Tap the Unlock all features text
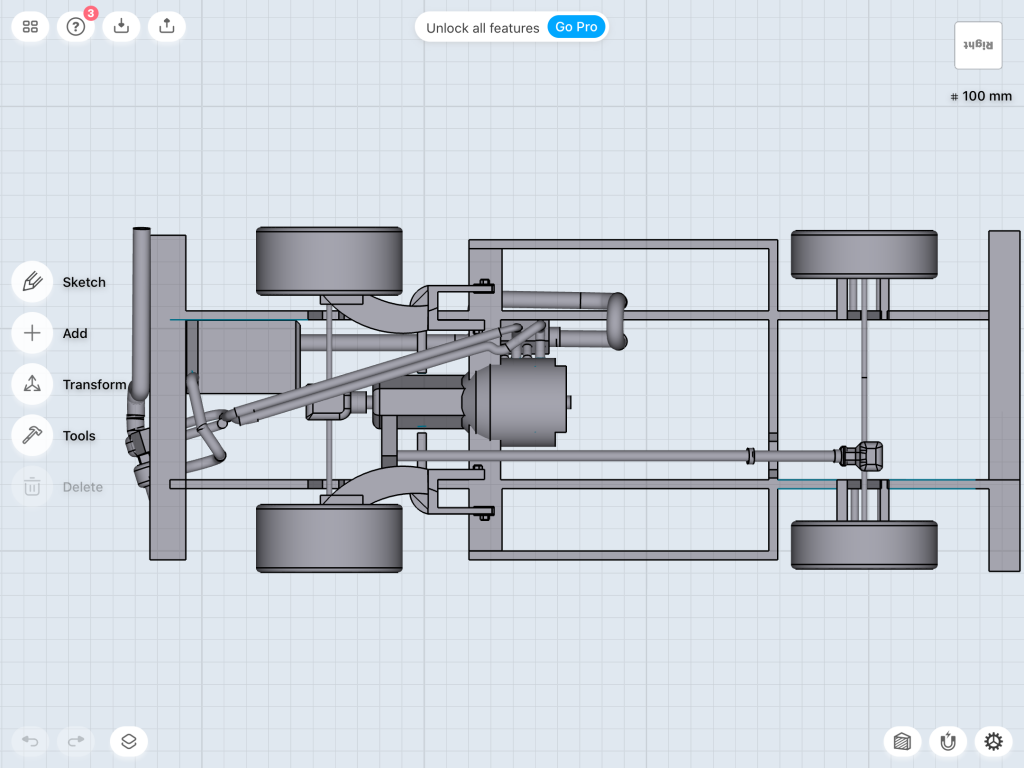This screenshot has height=768, width=1024. click(482, 28)
